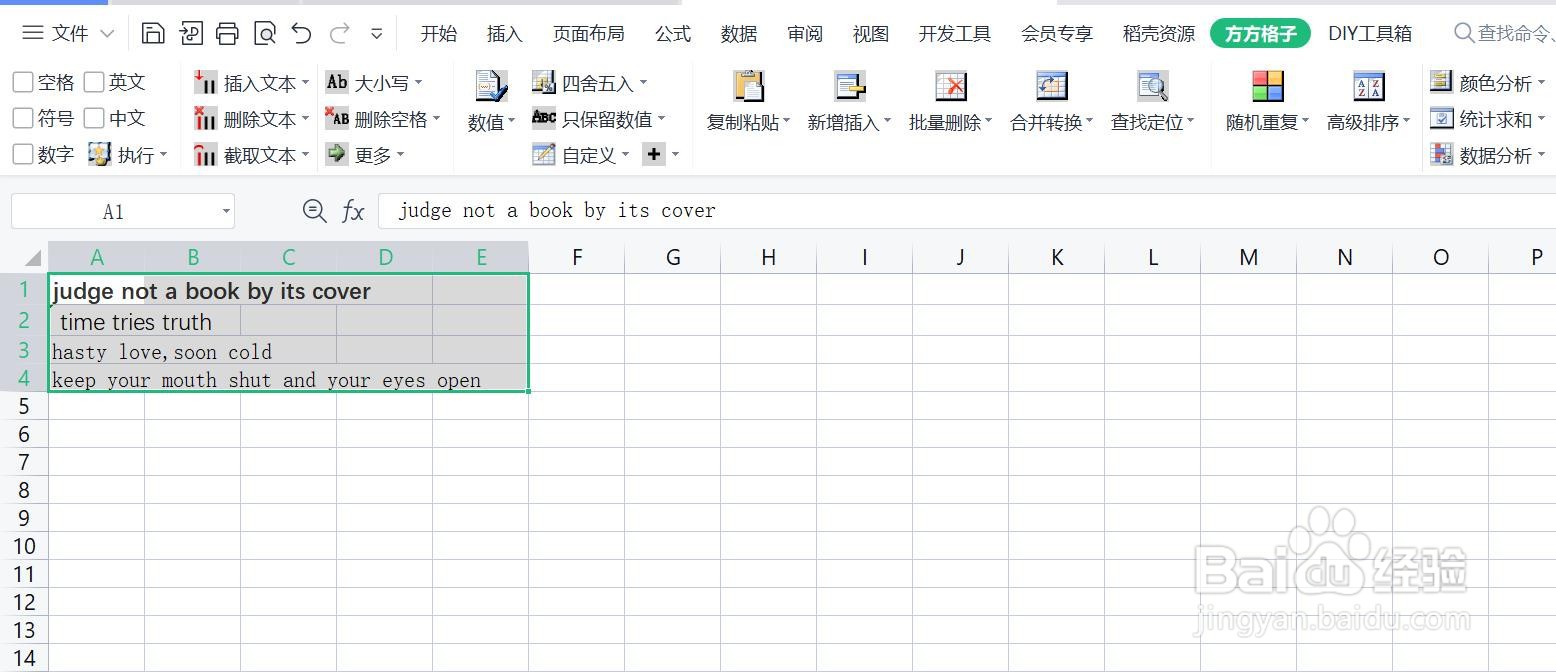The width and height of the screenshot is (1556, 672).
Task: Click the 统计求和 icon
Action: [1441, 118]
